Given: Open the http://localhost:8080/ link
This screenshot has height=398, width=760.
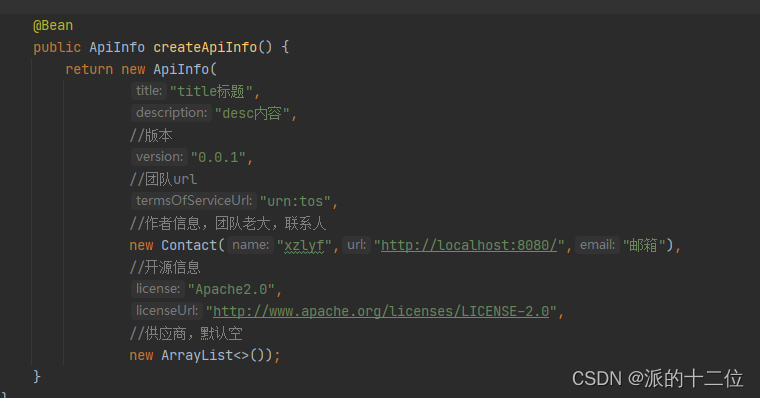Looking at the screenshot, I should (469, 245).
